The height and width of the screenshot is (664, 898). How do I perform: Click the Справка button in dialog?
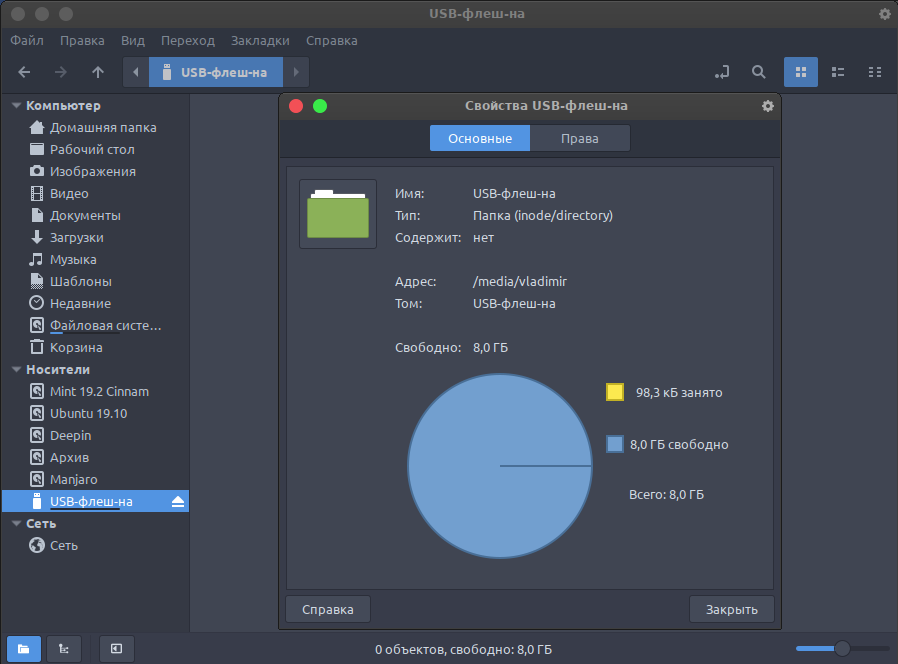point(328,610)
